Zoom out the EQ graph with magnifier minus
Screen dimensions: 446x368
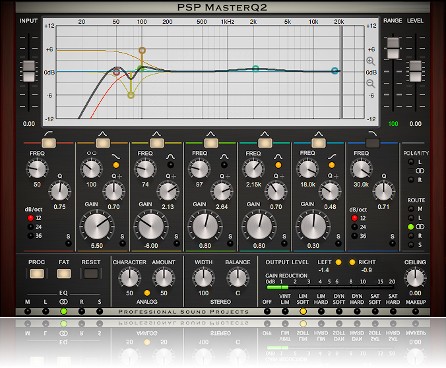point(370,83)
